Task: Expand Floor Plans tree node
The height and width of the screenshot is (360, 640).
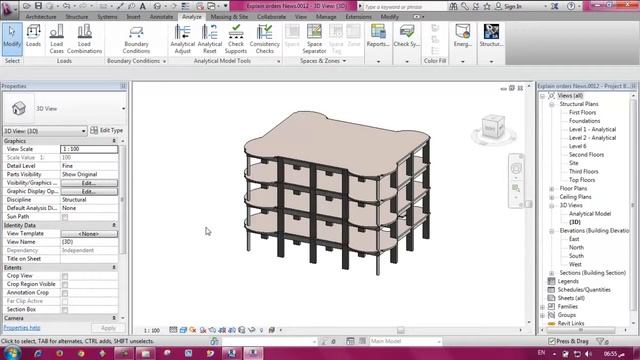Action: (x=551, y=189)
